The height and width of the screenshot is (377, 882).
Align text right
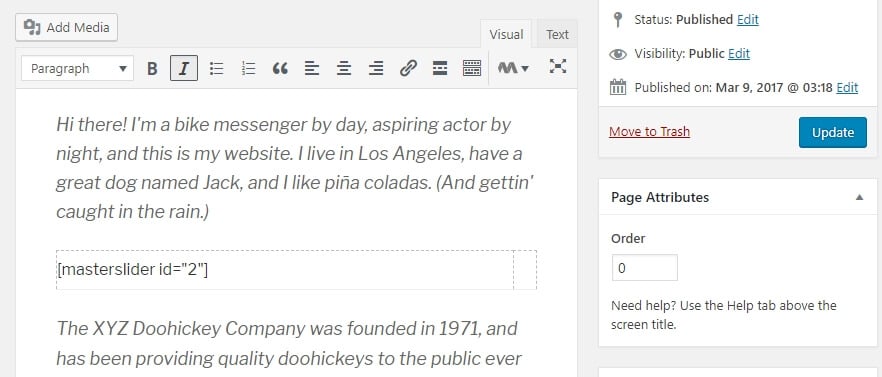(376, 68)
